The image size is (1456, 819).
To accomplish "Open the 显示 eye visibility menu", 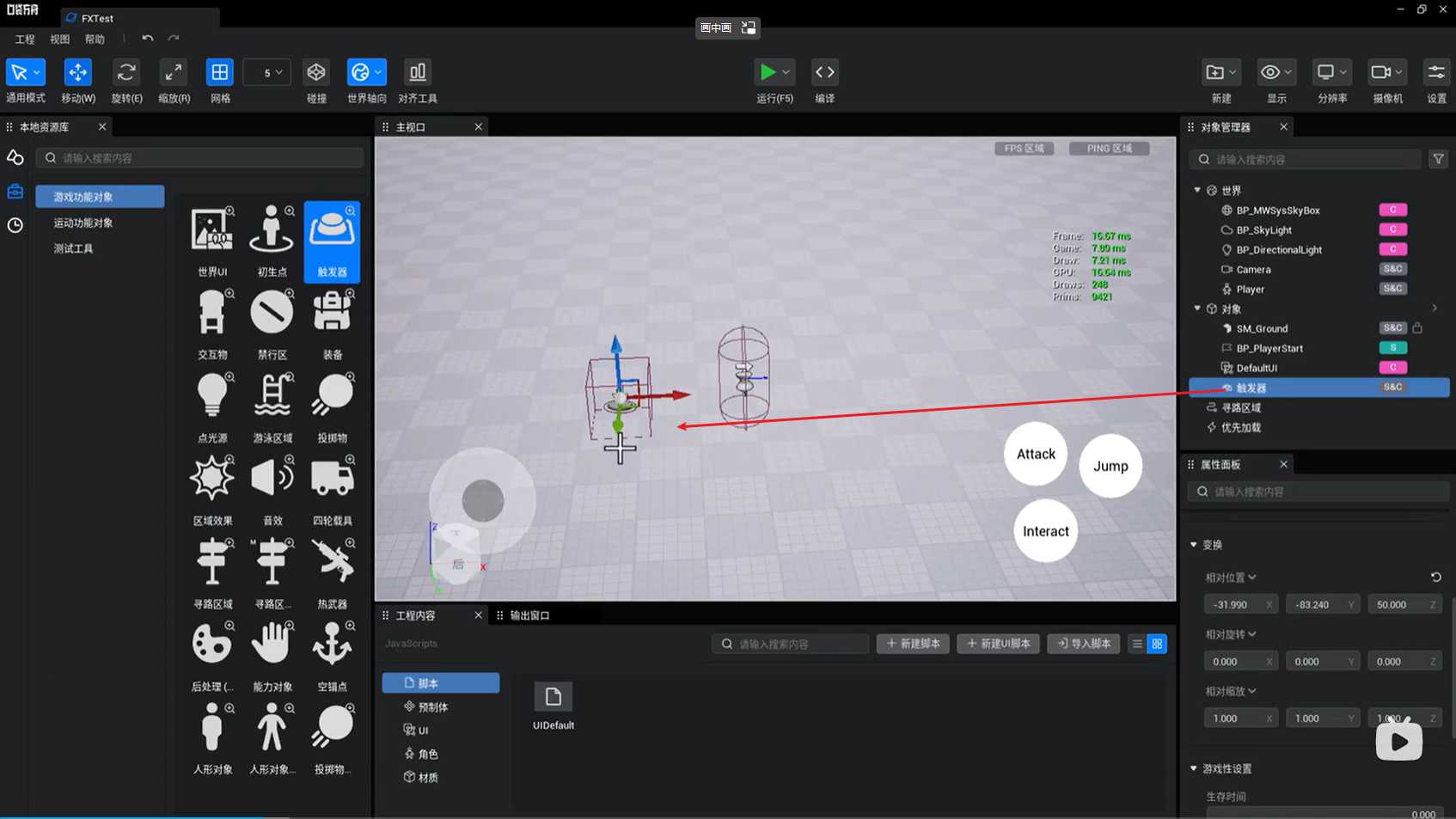I will pyautogui.click(x=1276, y=73).
